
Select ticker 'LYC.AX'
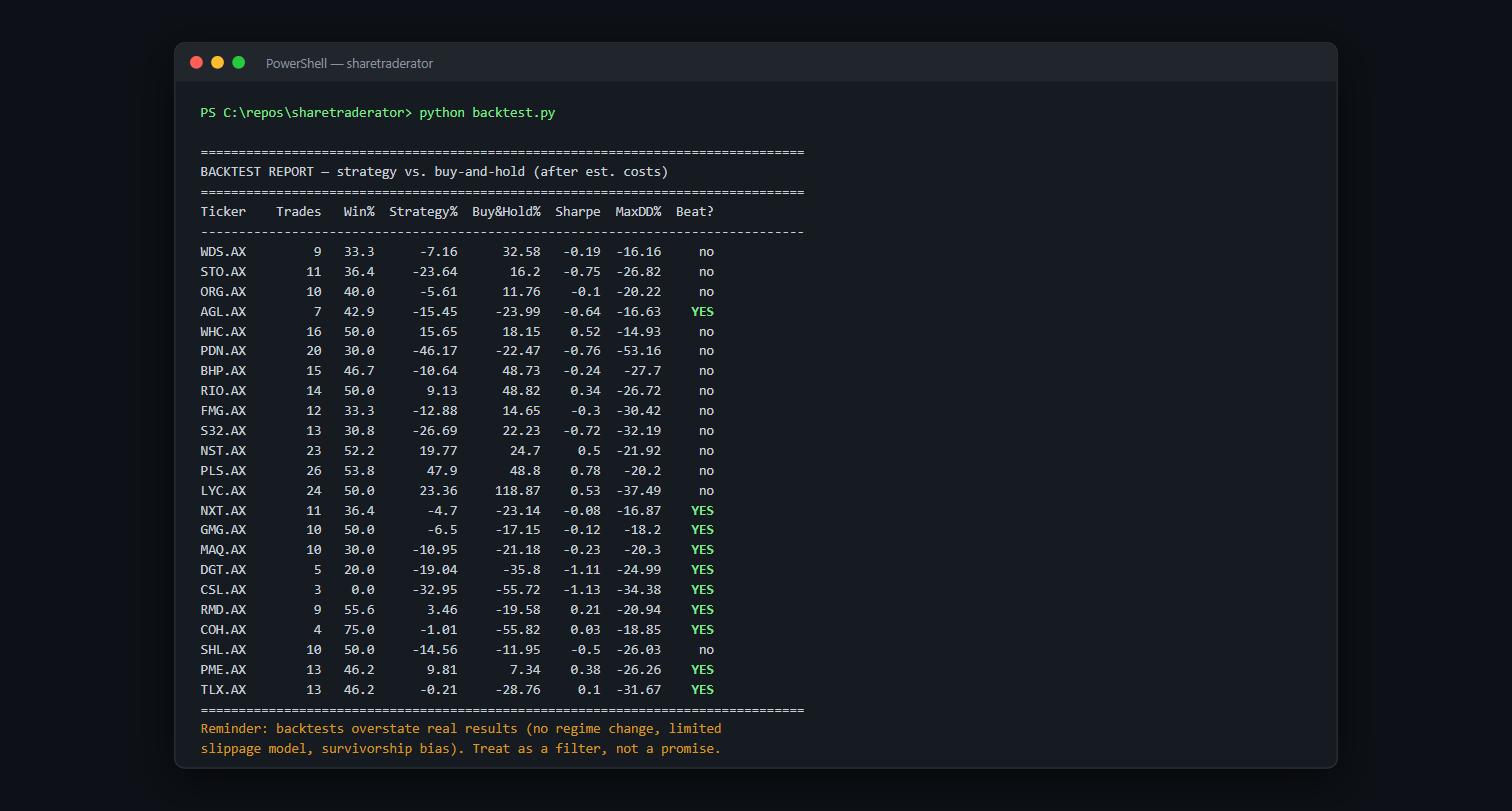[x=223, y=490]
